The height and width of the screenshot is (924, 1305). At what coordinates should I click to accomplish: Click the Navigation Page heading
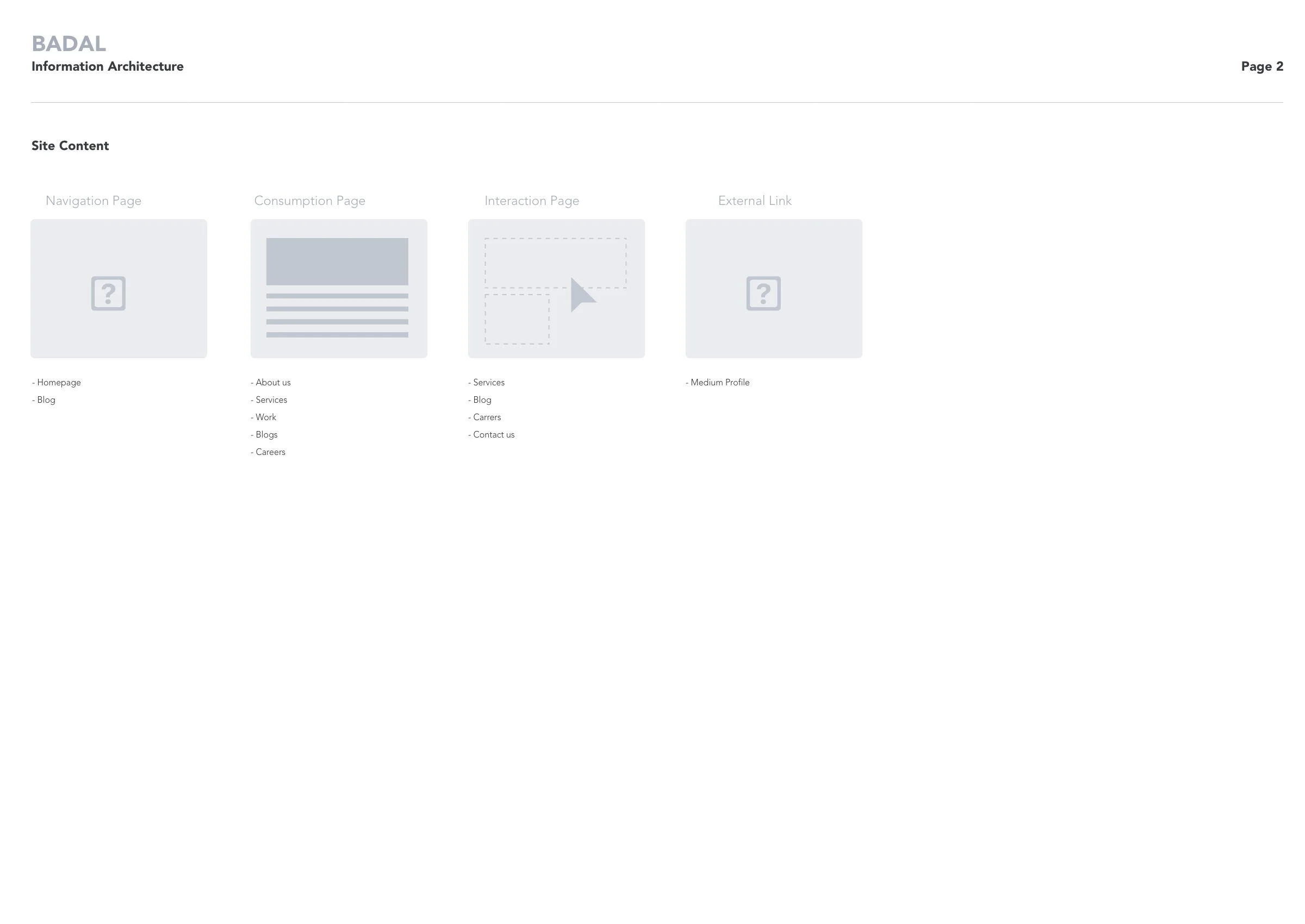coord(94,201)
